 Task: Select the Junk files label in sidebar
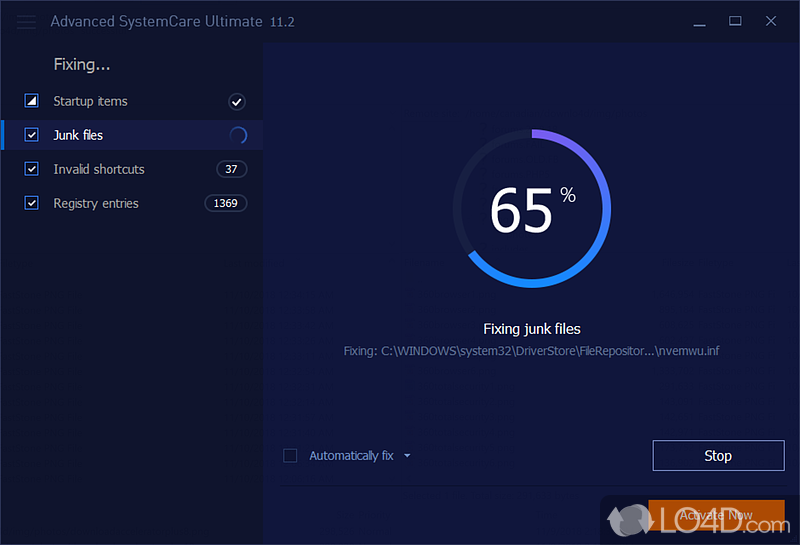78,136
